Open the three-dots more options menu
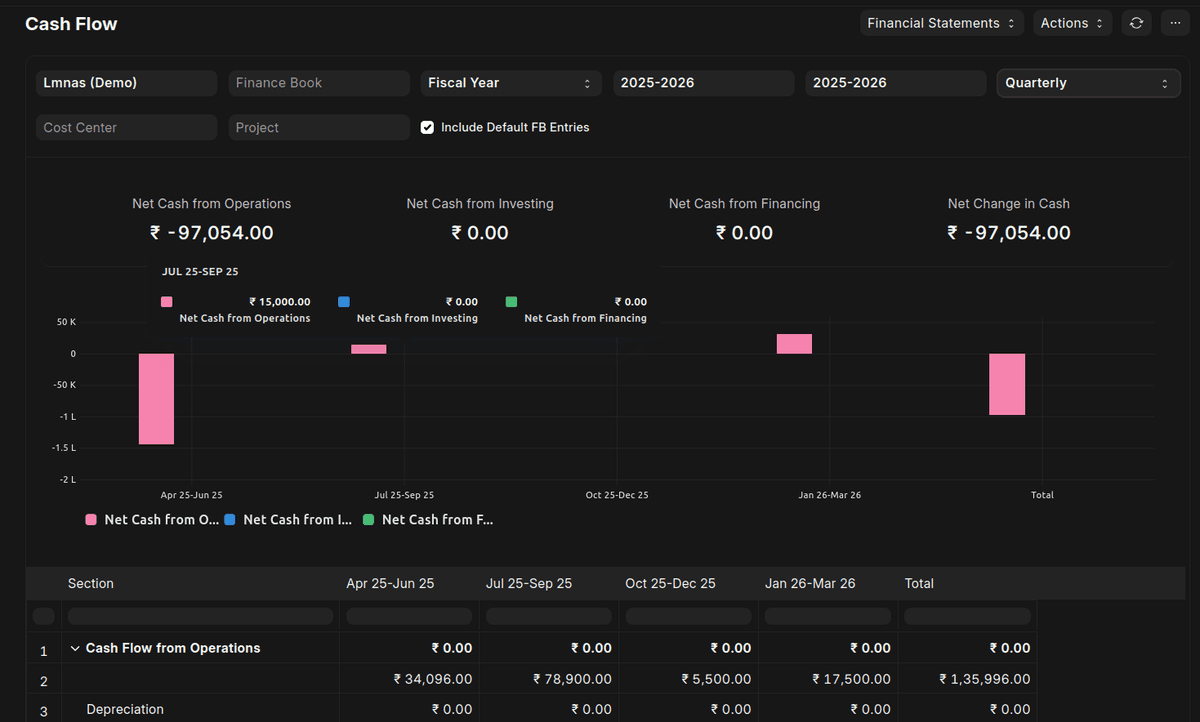The image size is (1200, 722). click(1174, 23)
